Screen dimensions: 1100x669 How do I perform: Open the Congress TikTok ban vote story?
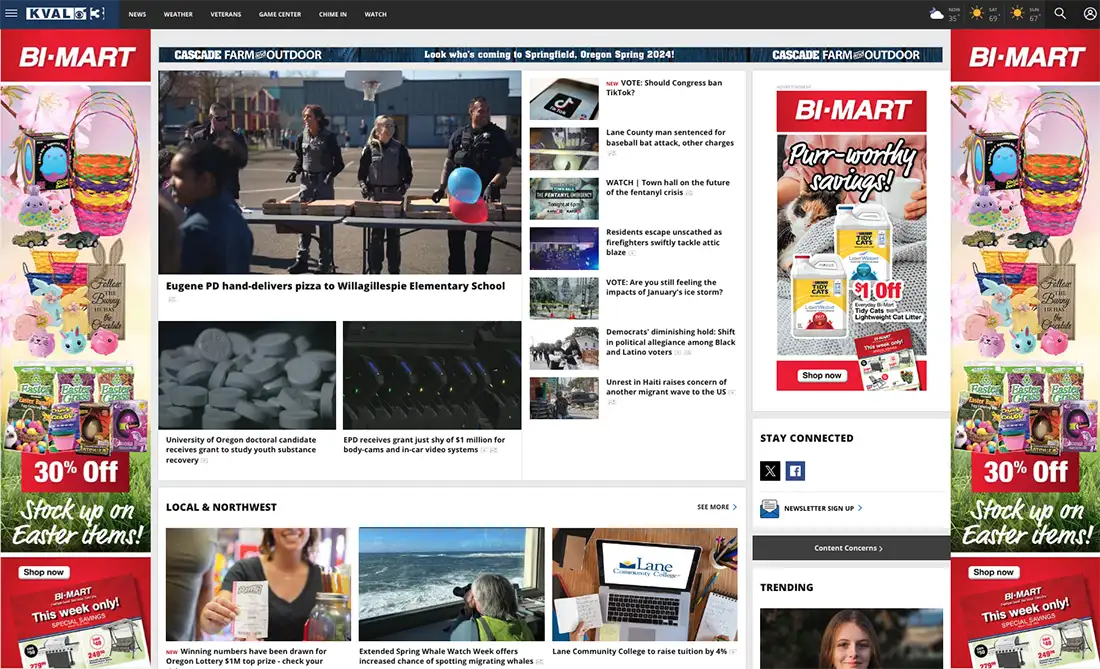pyautogui.click(x=664, y=88)
